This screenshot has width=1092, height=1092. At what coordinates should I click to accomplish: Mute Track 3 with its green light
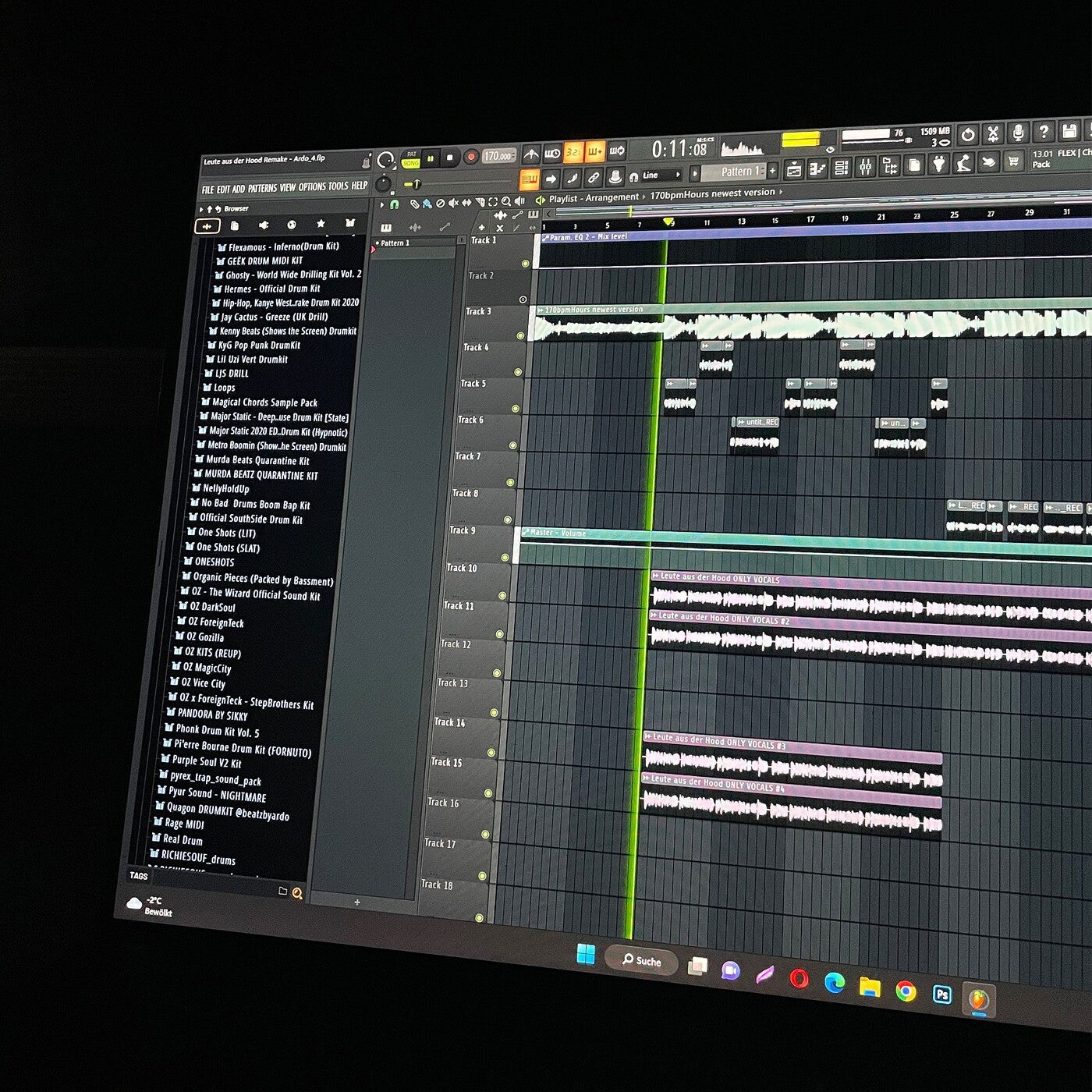[520, 335]
